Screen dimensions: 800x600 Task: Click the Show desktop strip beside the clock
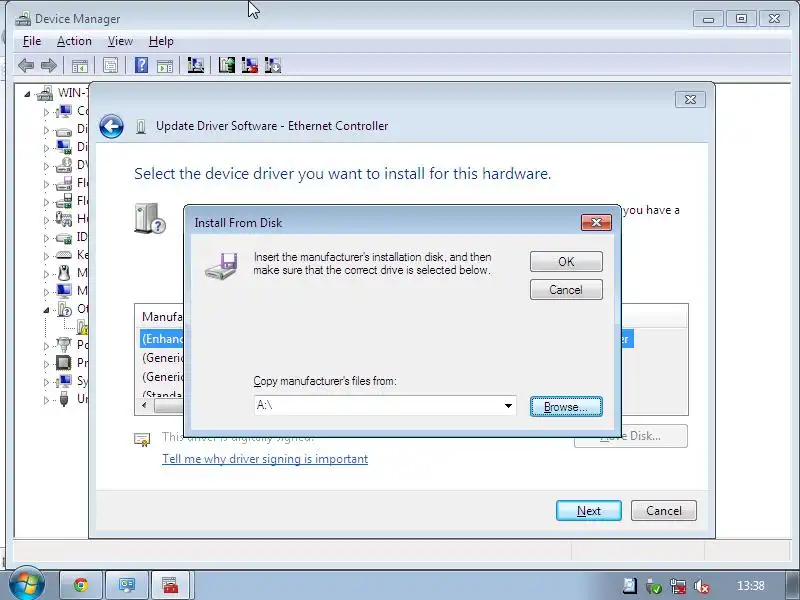pyautogui.click(x=790, y=585)
